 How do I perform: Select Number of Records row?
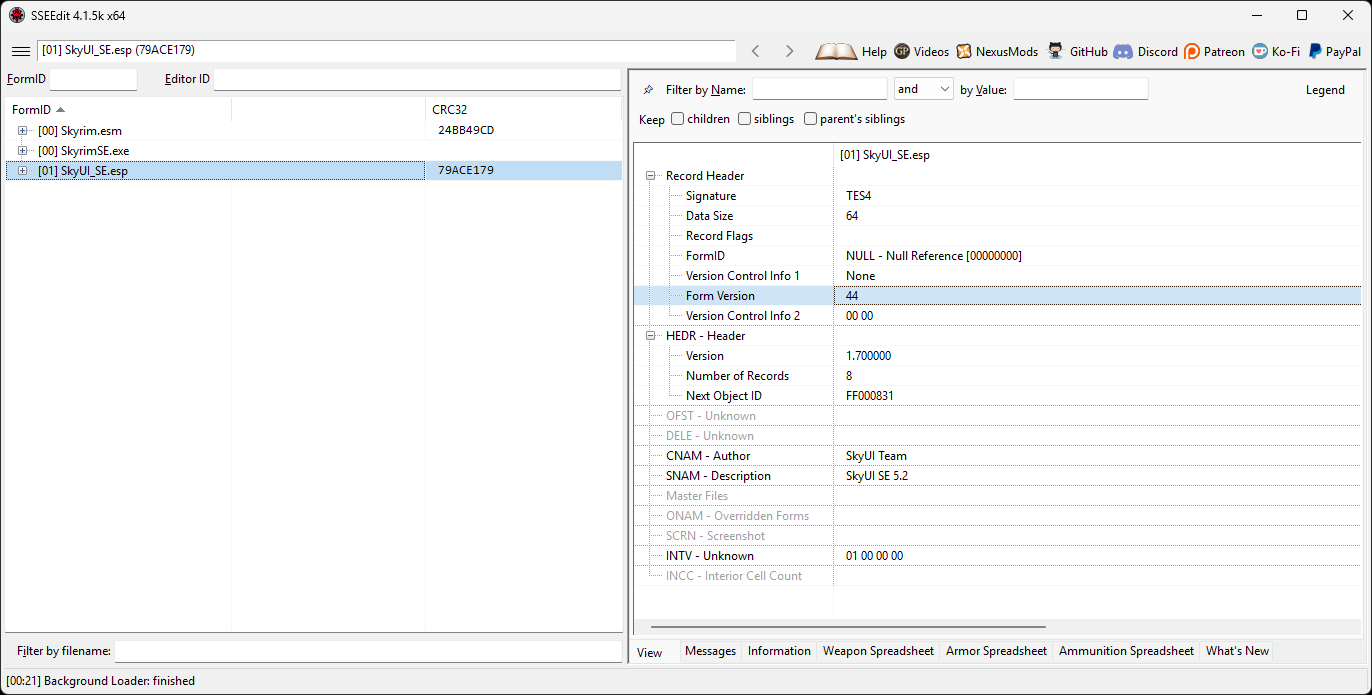(x=997, y=376)
